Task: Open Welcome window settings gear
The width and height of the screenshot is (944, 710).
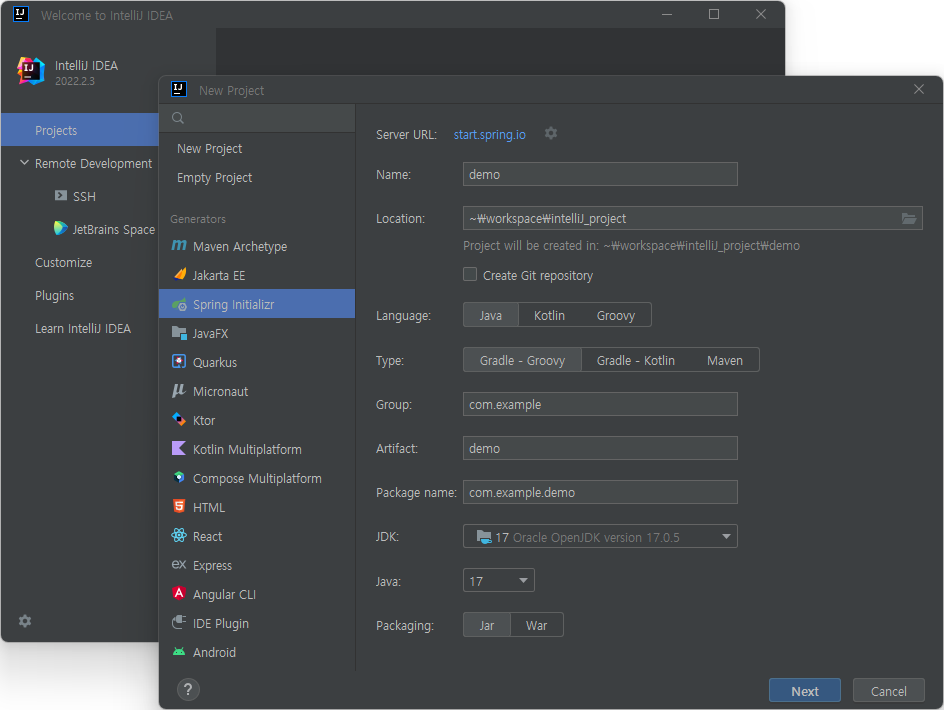Action: [x=25, y=621]
